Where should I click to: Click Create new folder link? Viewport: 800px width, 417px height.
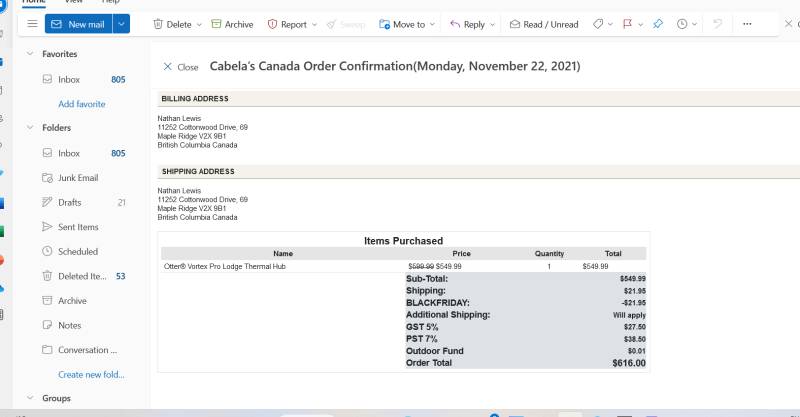[91, 374]
